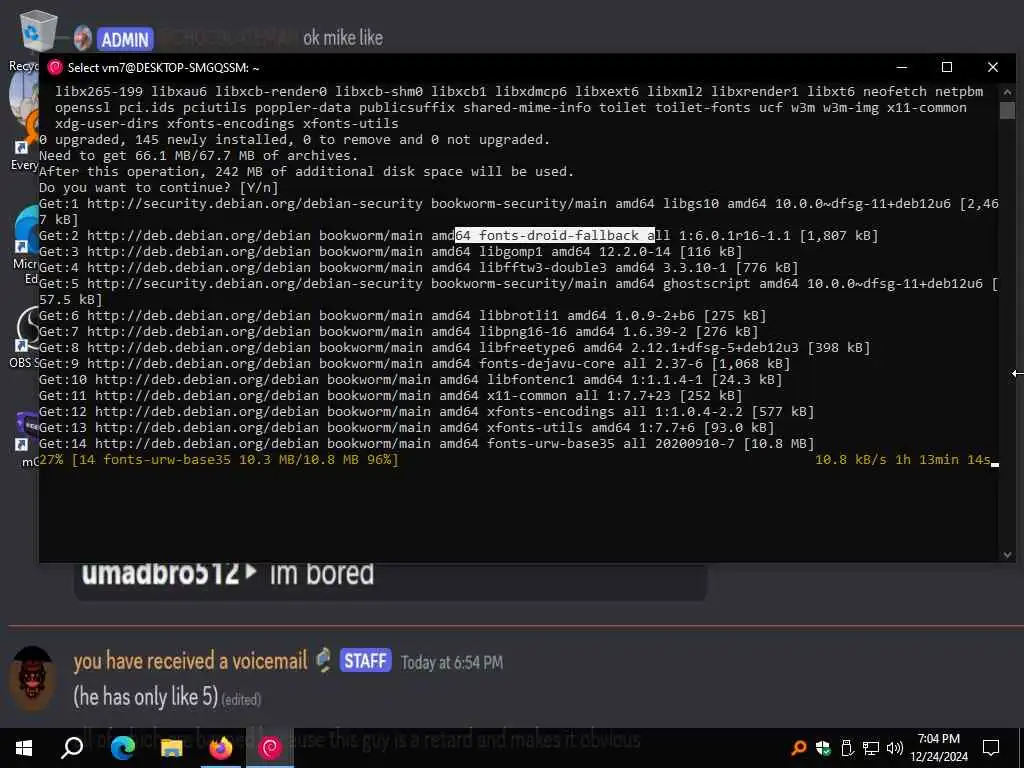Click the USB safely remove tray icon
Image resolution: width=1024 pixels, height=768 pixels.
click(x=847, y=748)
